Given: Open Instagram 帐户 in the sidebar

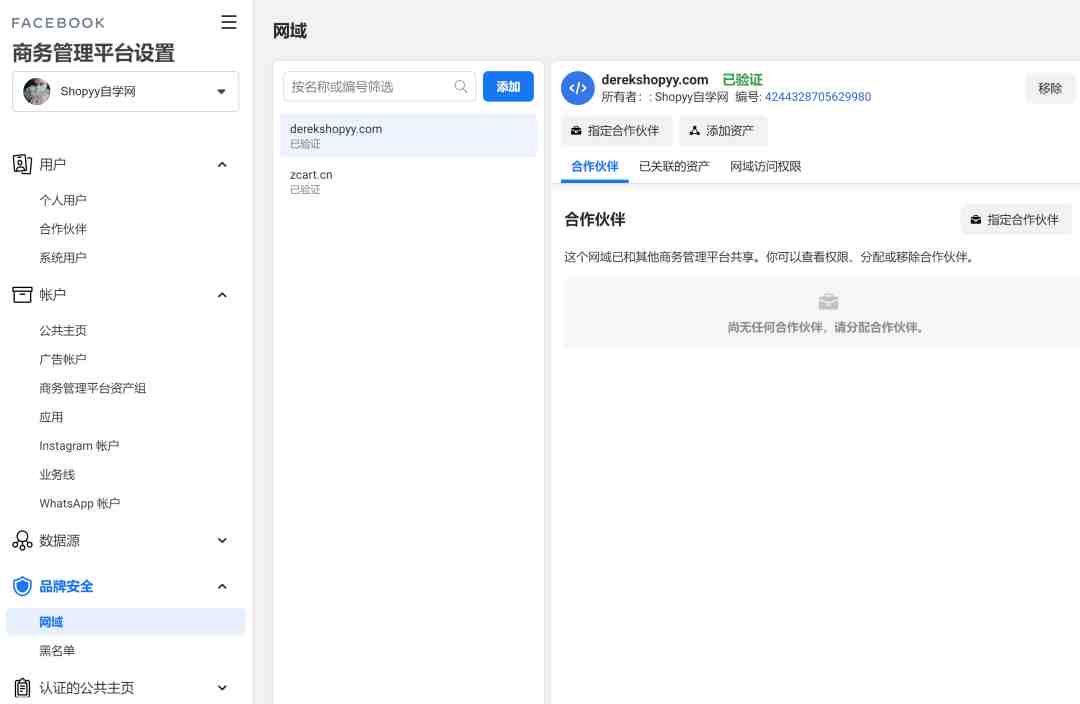Looking at the screenshot, I should coord(79,446).
